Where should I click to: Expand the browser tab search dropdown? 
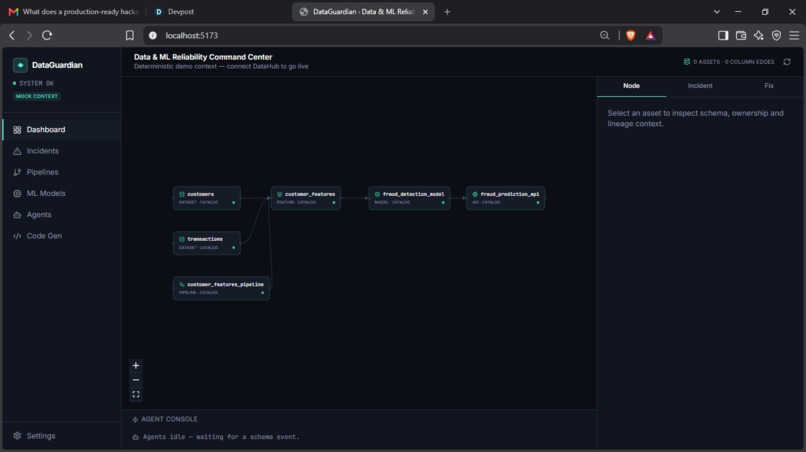tap(717, 12)
